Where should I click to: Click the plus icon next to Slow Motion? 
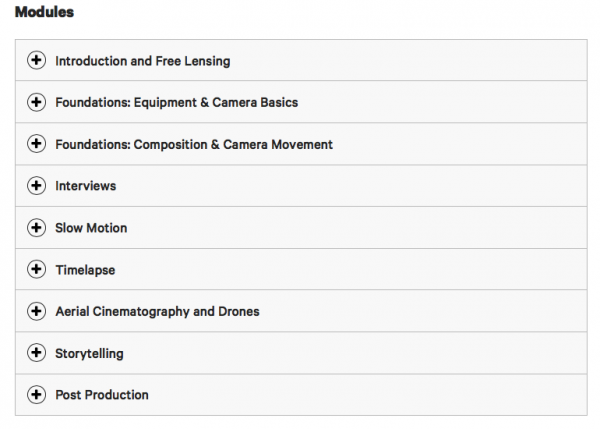pos(37,228)
